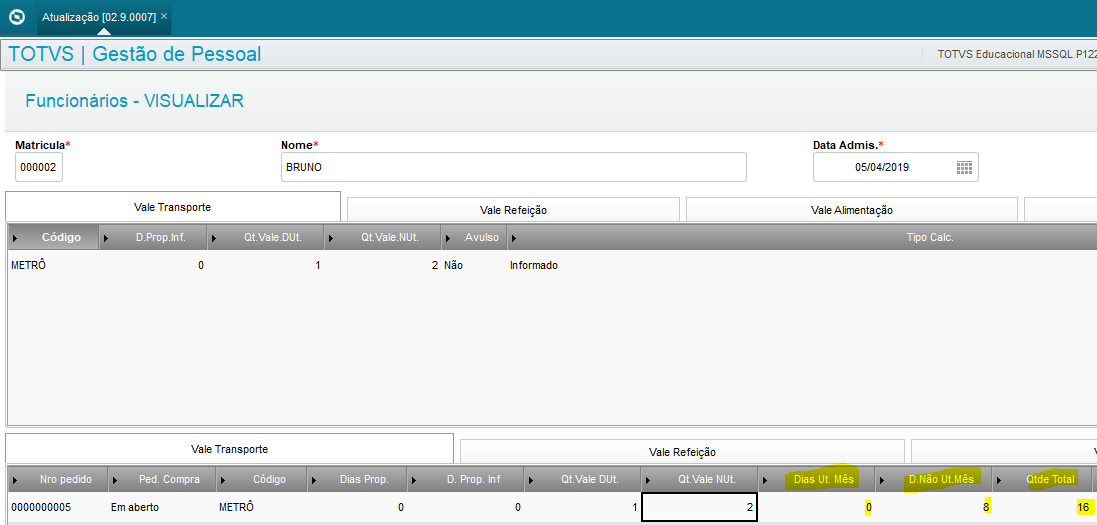Open lower Vale Transporte tab
Viewport: 1097px width, 525px height.
tap(229, 449)
